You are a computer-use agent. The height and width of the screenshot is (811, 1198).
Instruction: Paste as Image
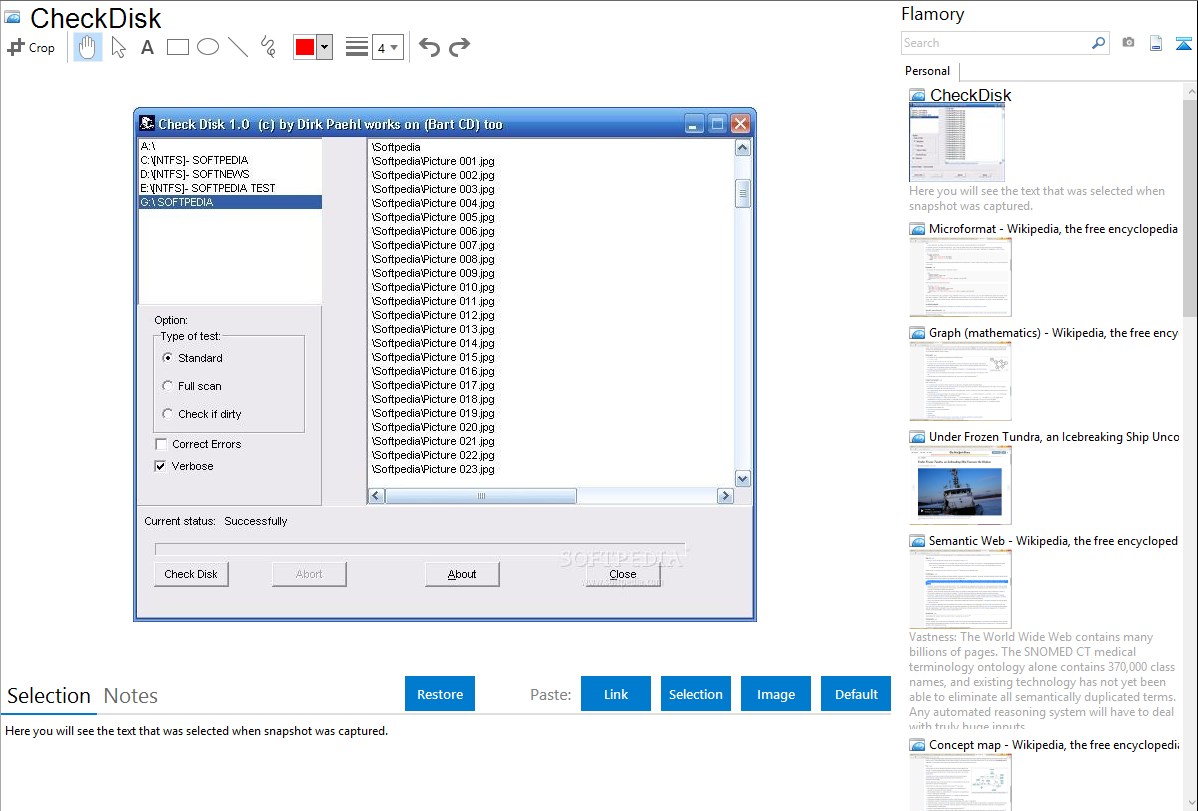(775, 694)
